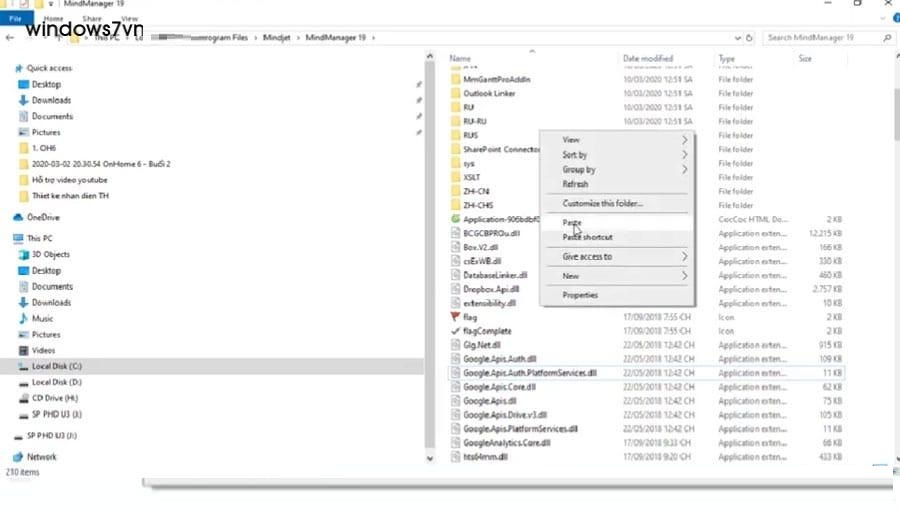Select Local Disk (D:) drive

tap(57, 382)
